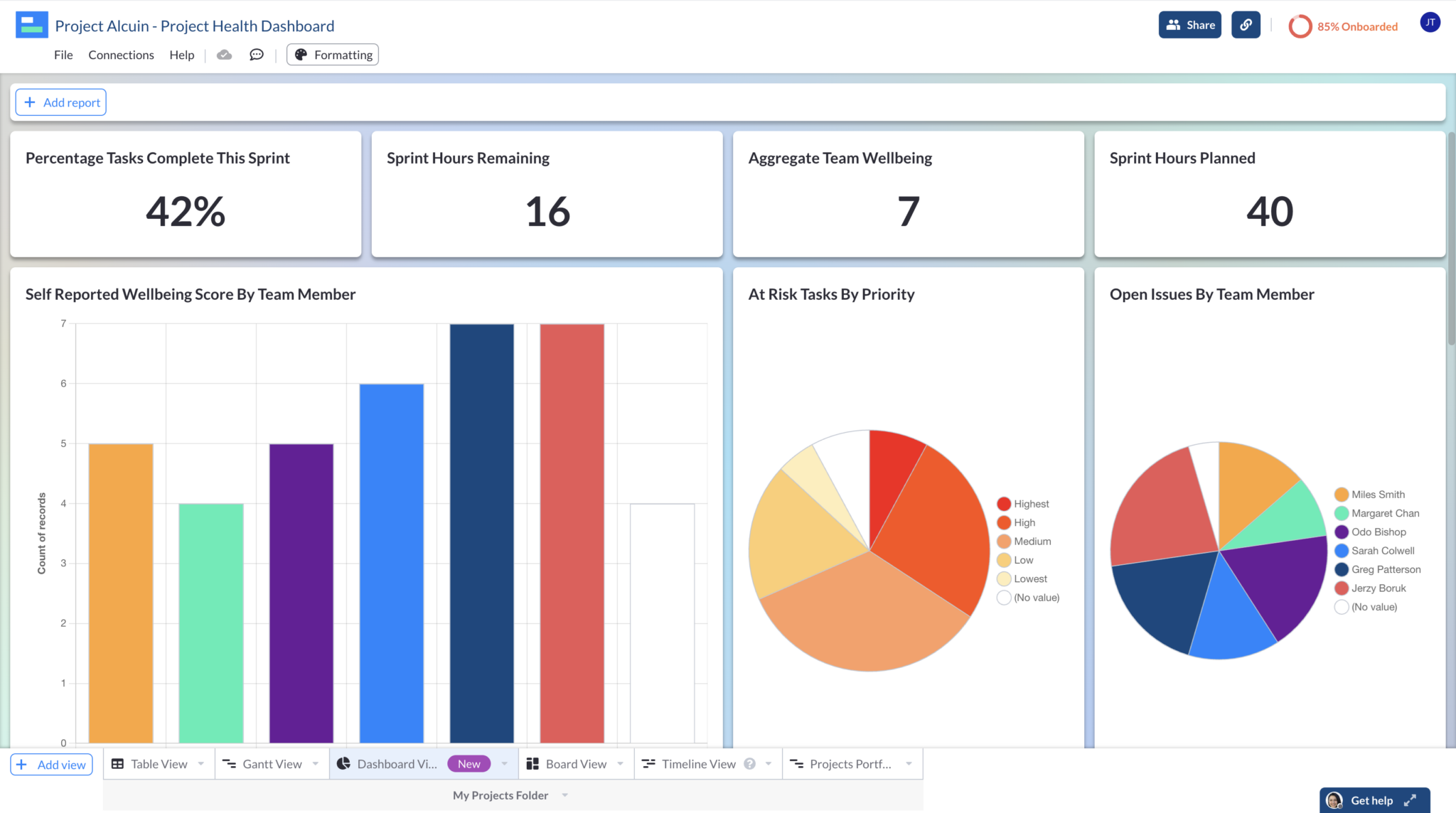Expand the My Projects Folder dropdown
Screen dimensions: 1456x813
(x=565, y=795)
